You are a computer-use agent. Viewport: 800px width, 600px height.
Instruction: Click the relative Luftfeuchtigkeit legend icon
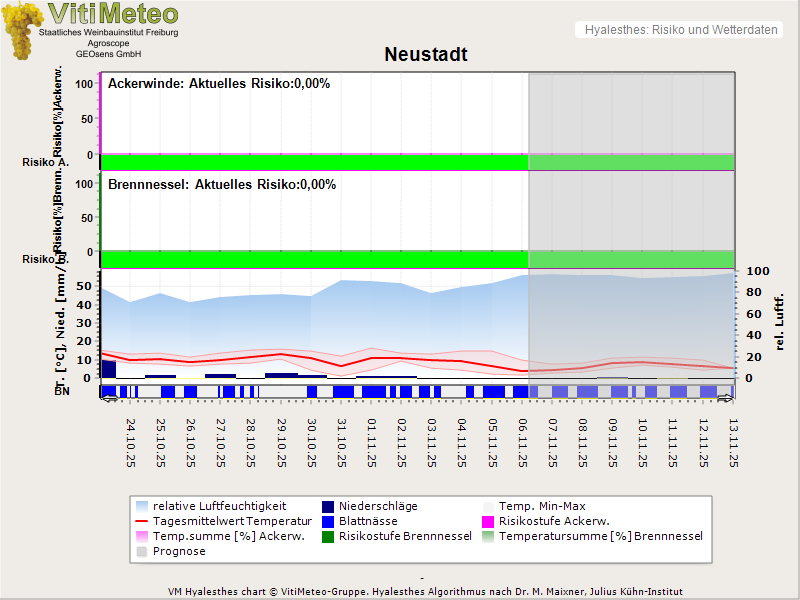coord(141,506)
